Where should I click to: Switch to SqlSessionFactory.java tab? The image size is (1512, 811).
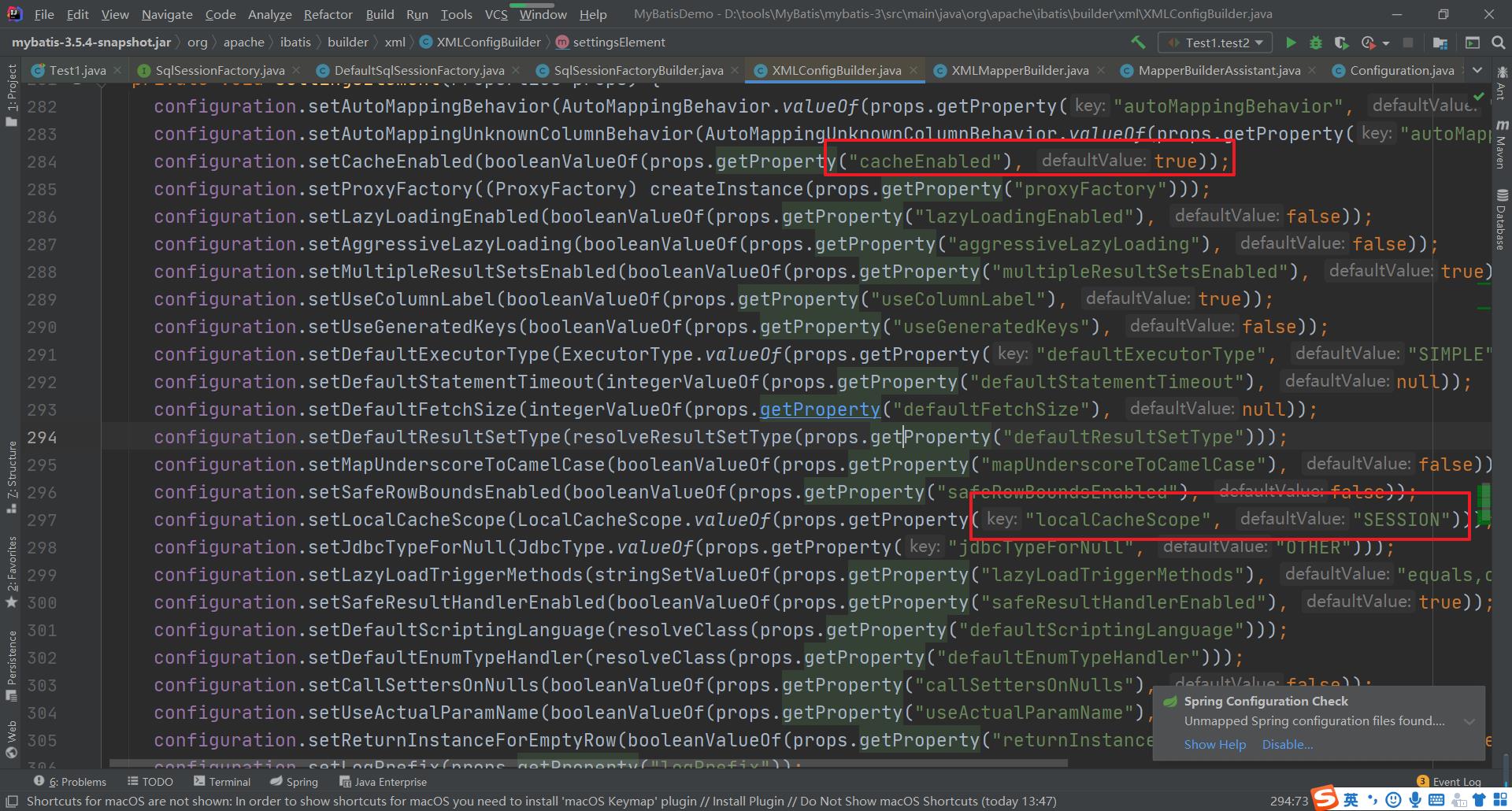click(x=220, y=70)
